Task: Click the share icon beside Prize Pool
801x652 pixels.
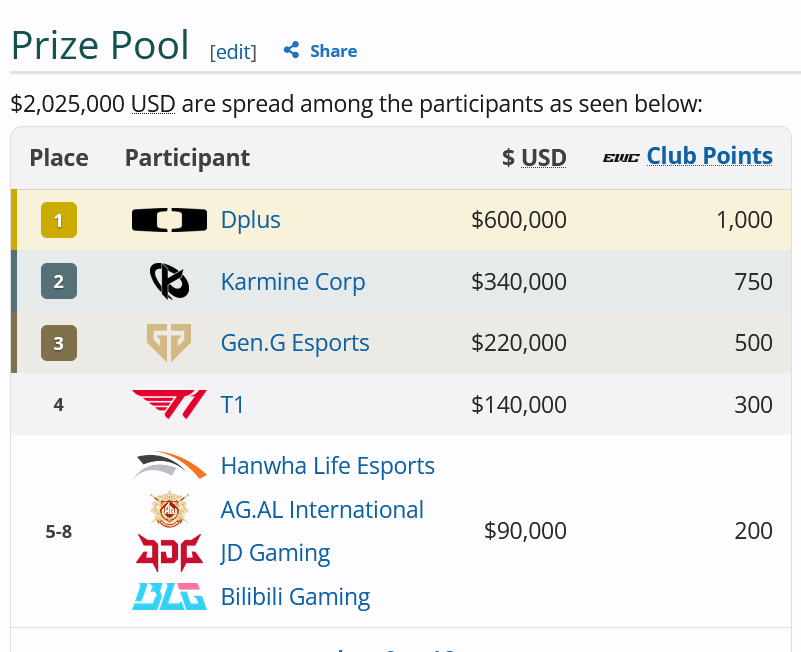Action: pos(291,50)
